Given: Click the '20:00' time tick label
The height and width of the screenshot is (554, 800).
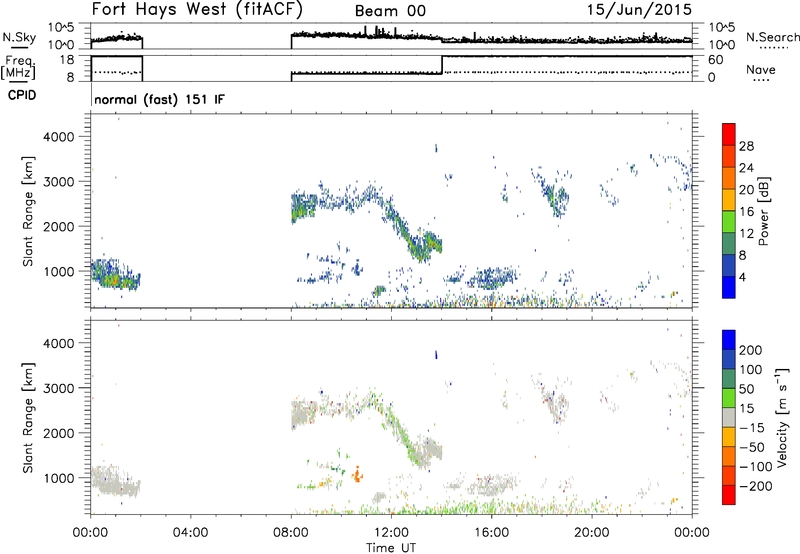Looking at the screenshot, I should coord(592,533).
